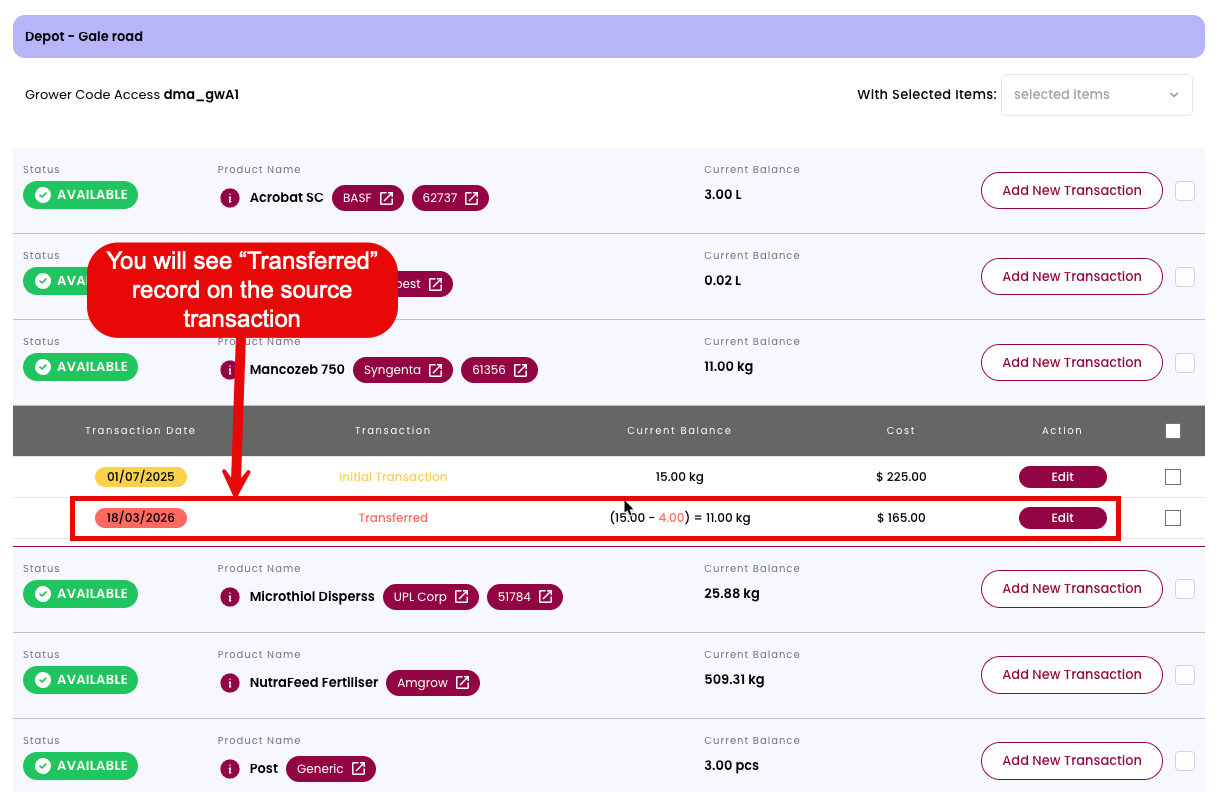Toggle the select-all checkbox in transaction header
Image resolution: width=1230 pixels, height=792 pixels.
pos(1173,431)
